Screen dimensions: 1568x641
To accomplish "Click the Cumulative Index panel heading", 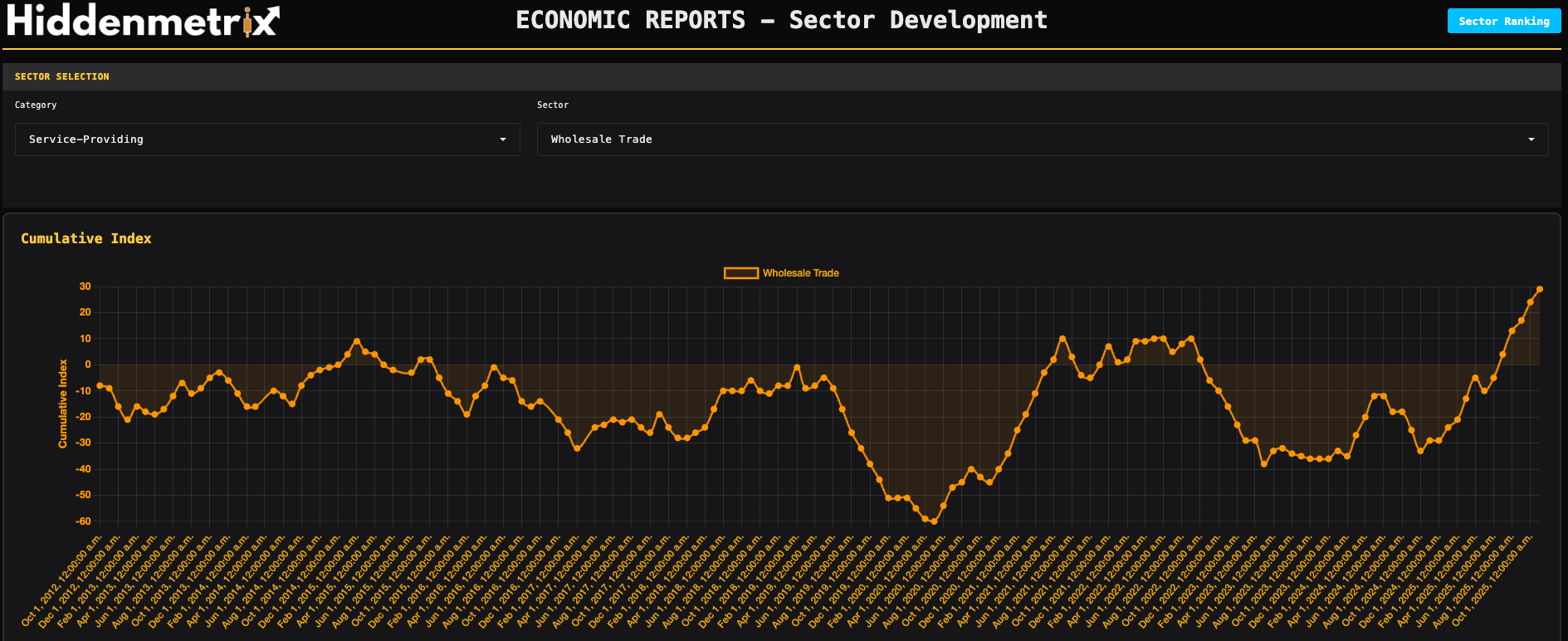I will (x=86, y=238).
